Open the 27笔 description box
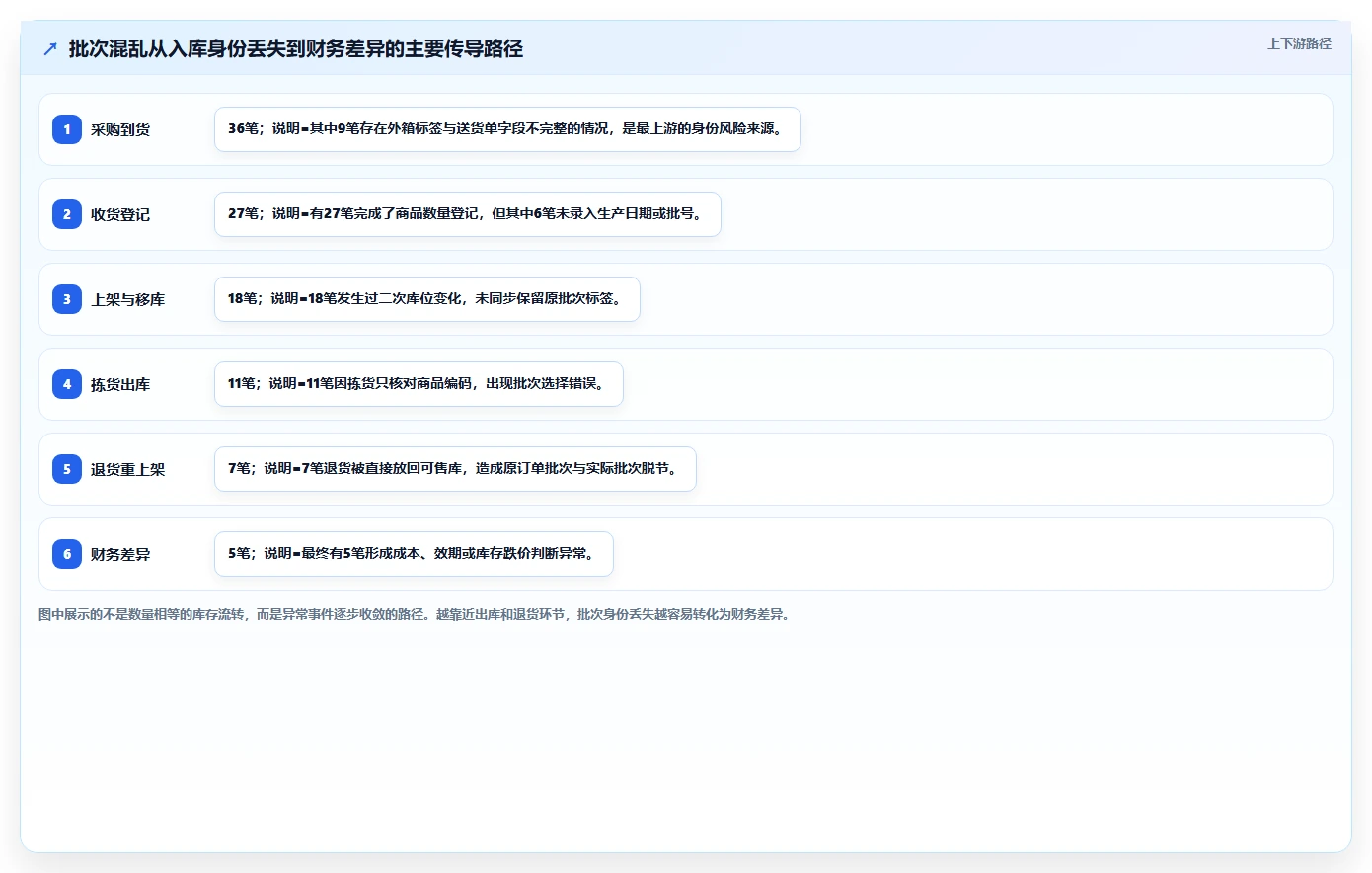This screenshot has height=873, width=1372. [x=468, y=214]
